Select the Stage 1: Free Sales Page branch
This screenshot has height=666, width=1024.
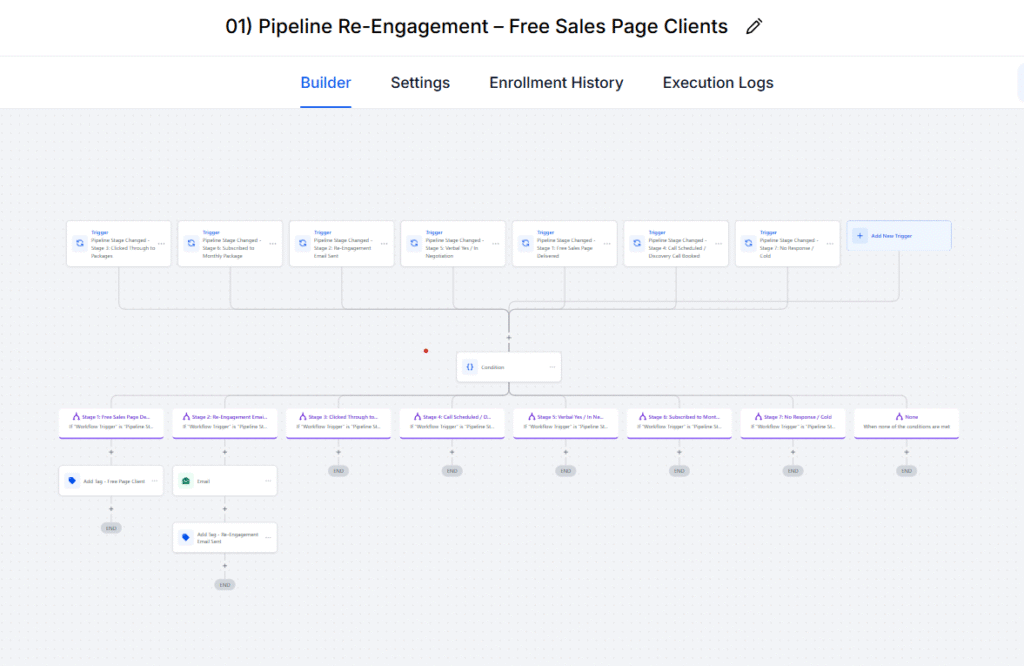(111, 422)
